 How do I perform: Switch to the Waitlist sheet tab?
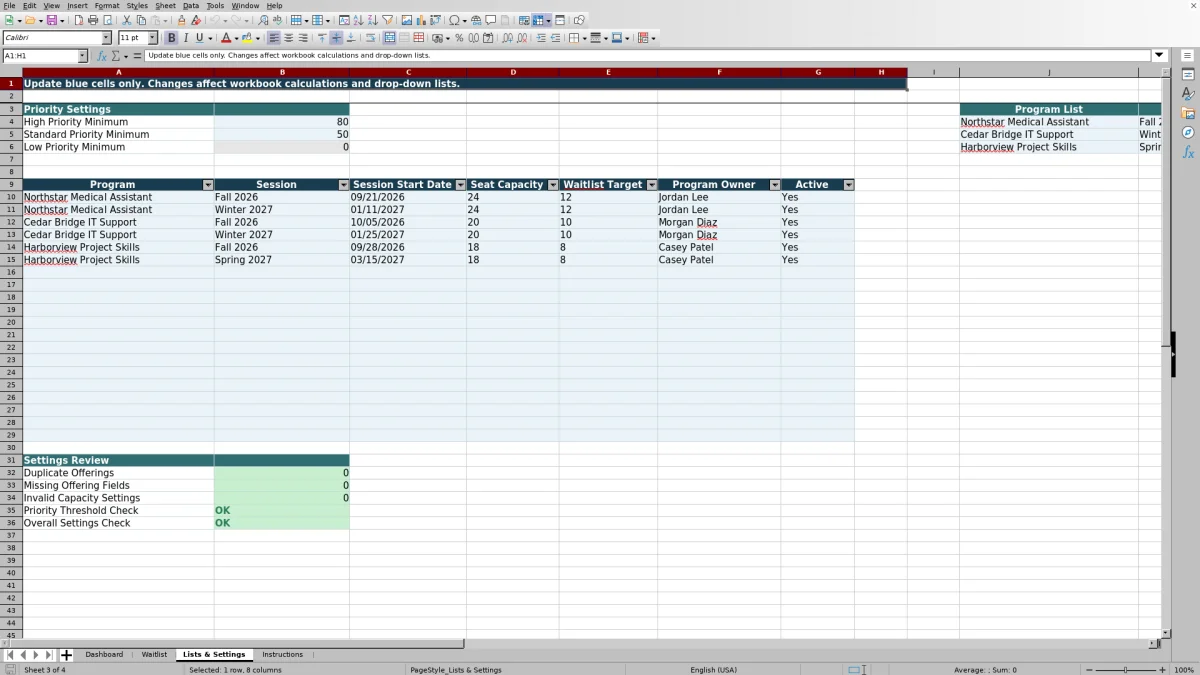pos(154,655)
